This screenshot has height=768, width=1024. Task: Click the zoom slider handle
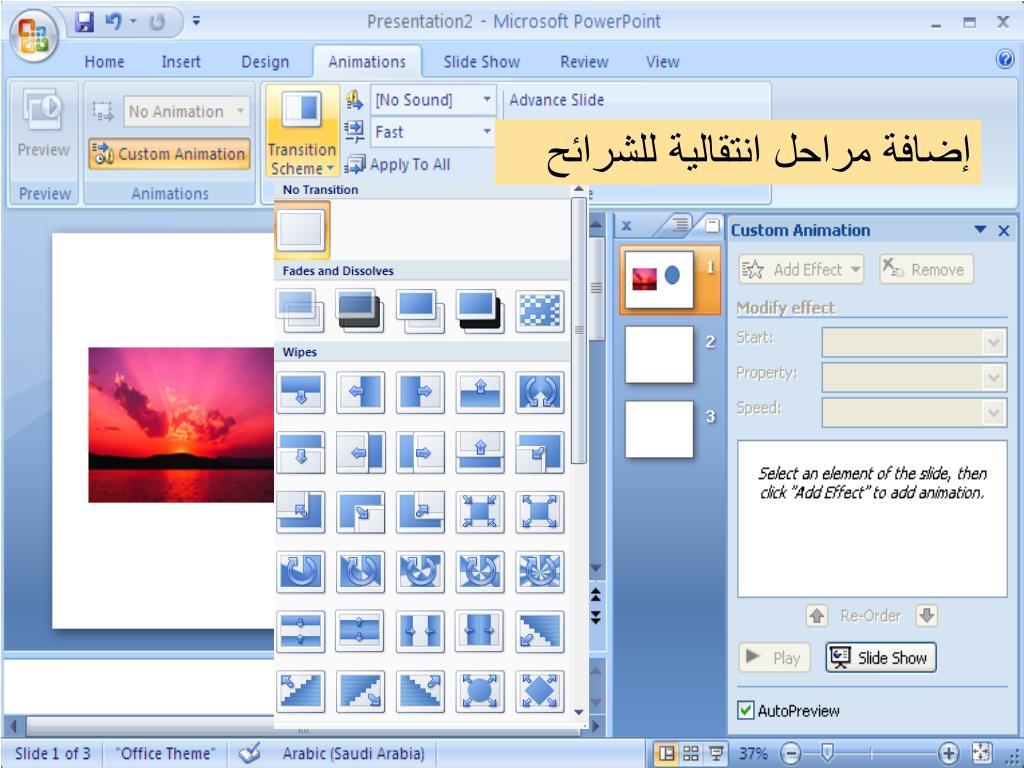point(827,752)
